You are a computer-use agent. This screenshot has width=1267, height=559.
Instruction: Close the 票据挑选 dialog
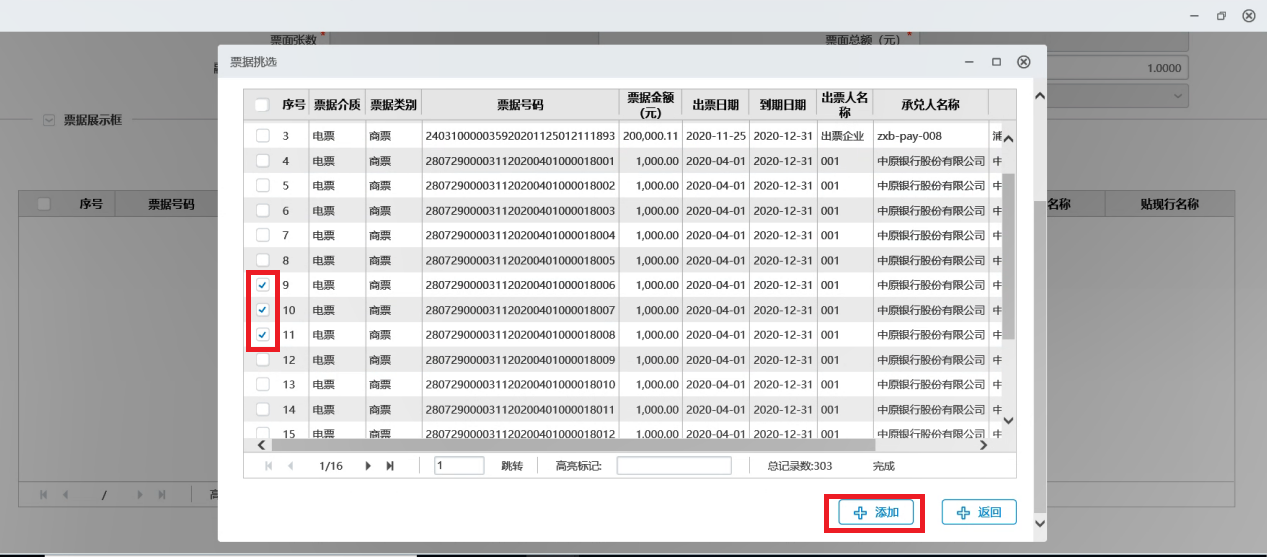pos(1023,62)
